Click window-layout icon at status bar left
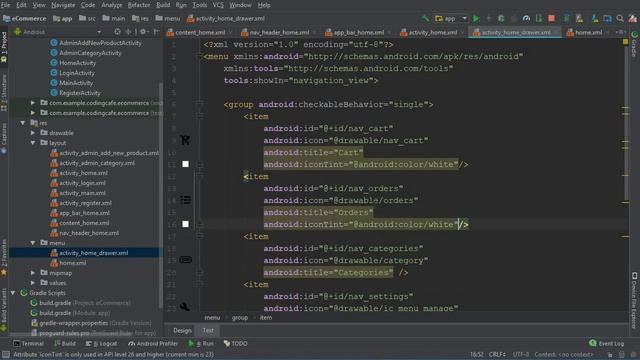The image size is (640, 360). coord(6,355)
